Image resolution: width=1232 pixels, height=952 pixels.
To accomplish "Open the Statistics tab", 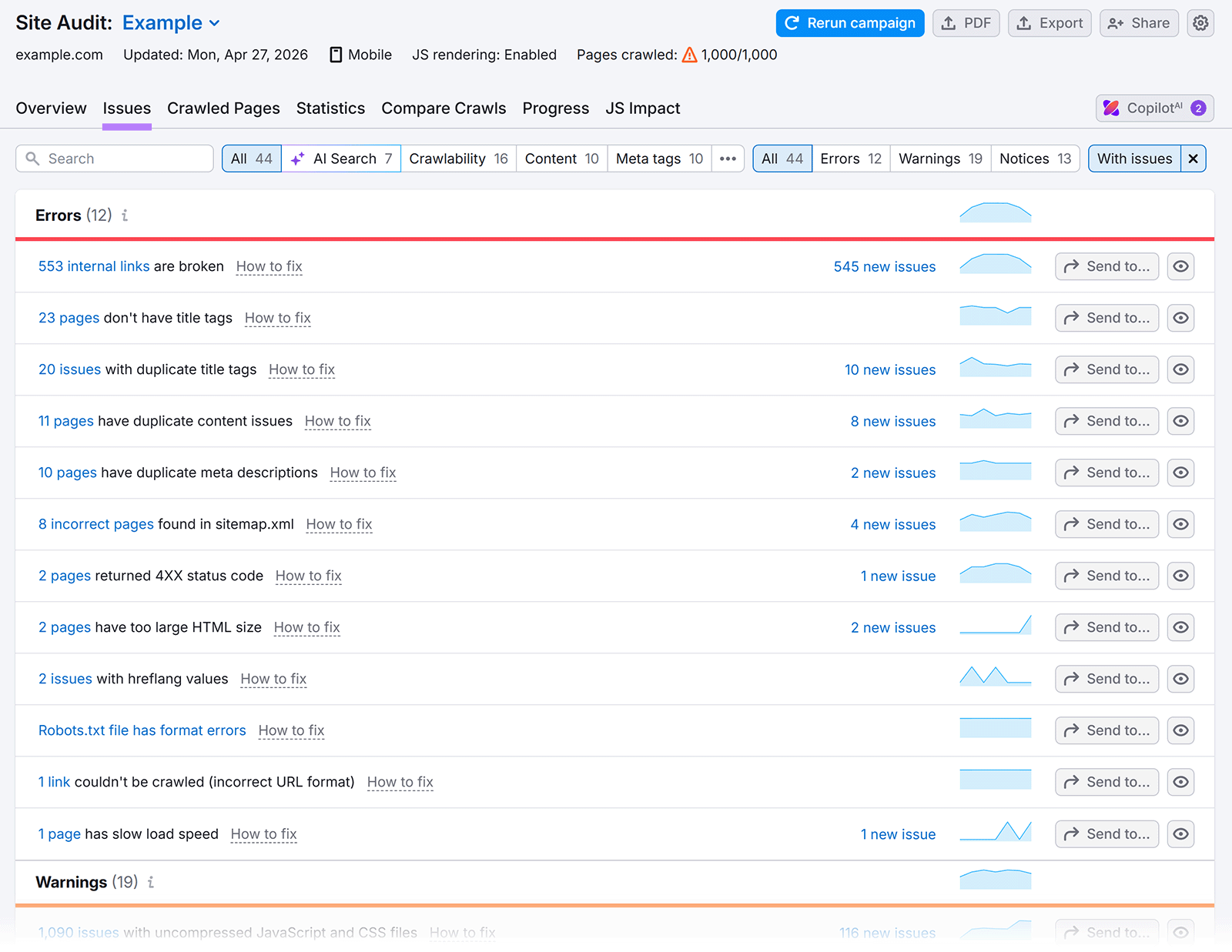I will pyautogui.click(x=330, y=109).
